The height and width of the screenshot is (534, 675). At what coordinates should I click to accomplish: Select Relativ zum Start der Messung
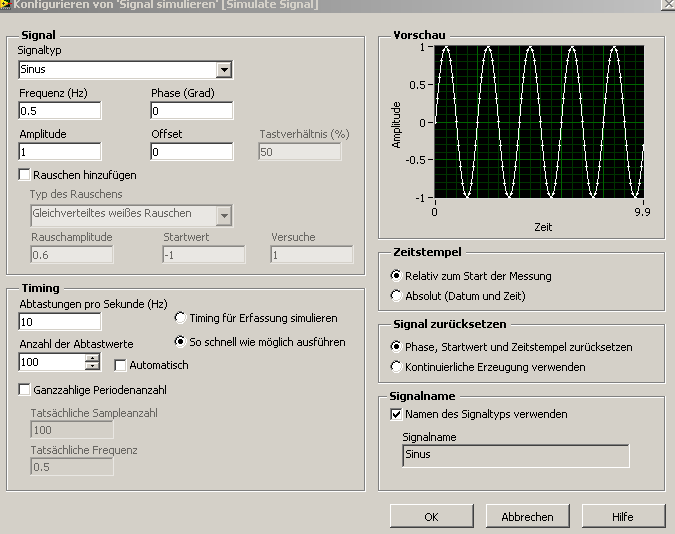tap(396, 276)
